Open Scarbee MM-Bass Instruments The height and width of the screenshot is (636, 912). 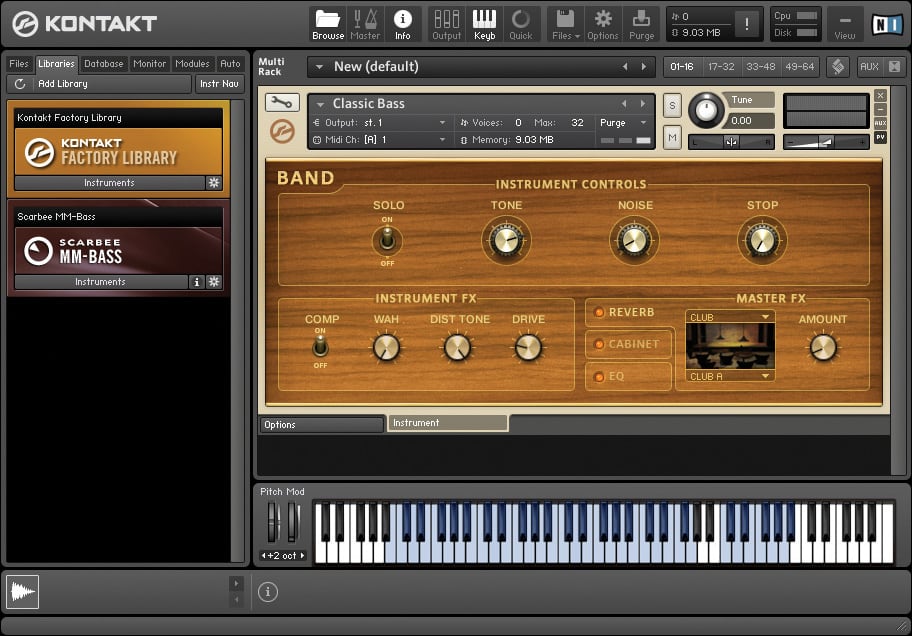[100, 282]
